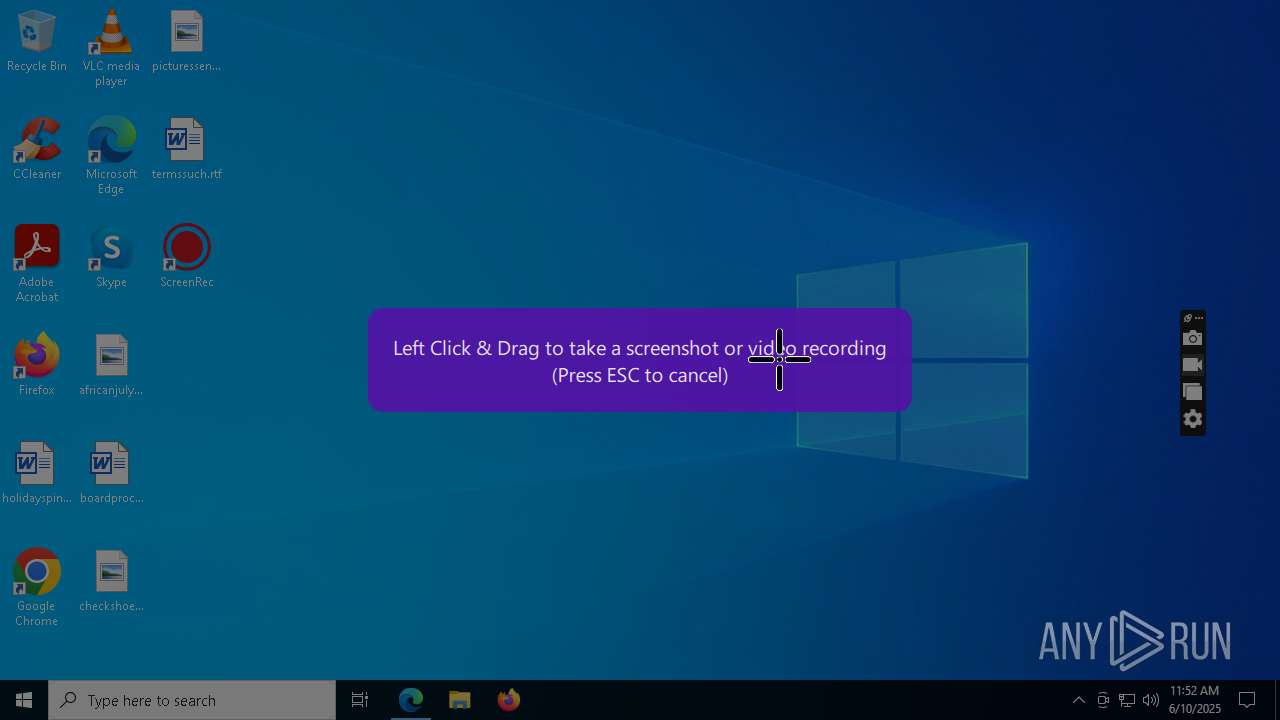Screen dimensions: 1280x720
Task: Open the notification center icon
Action: pyautogui.click(x=1247, y=700)
